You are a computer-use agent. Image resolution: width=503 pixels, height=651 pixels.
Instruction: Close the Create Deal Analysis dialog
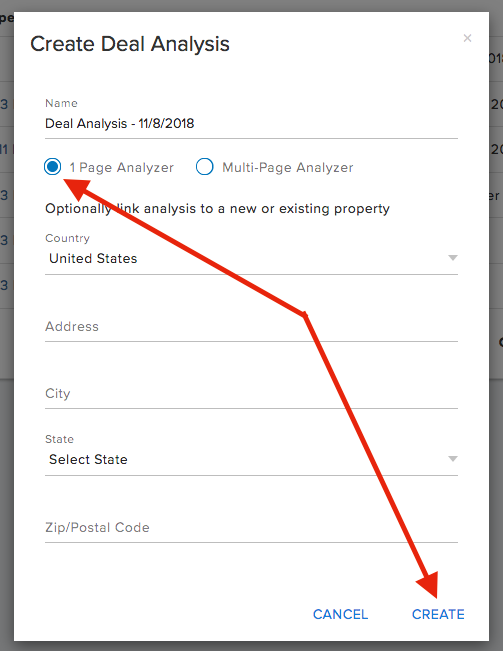(467, 38)
